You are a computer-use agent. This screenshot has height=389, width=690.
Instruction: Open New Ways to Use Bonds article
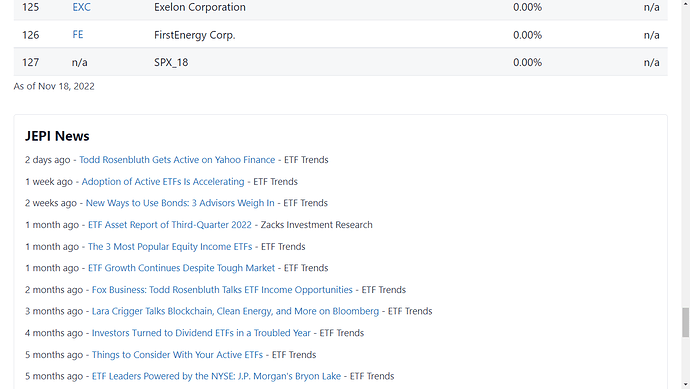180,203
